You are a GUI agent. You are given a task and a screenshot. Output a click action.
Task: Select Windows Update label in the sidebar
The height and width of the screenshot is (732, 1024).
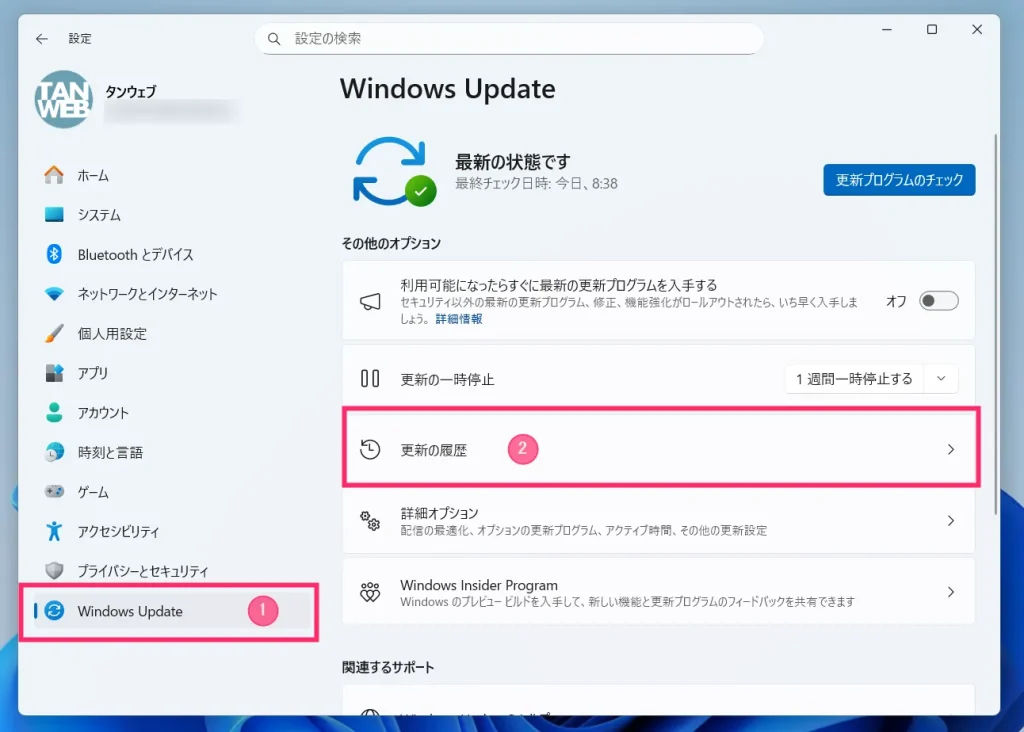pyautogui.click(x=130, y=611)
